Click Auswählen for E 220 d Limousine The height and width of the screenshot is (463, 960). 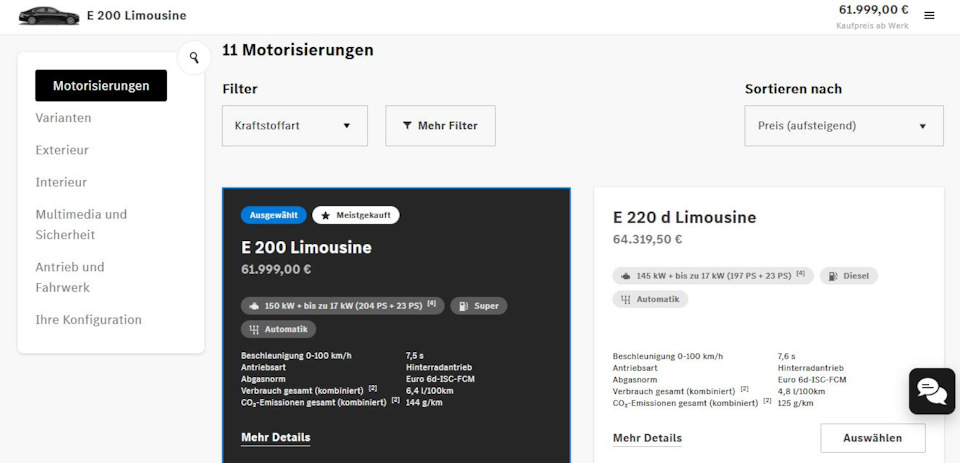(x=872, y=438)
